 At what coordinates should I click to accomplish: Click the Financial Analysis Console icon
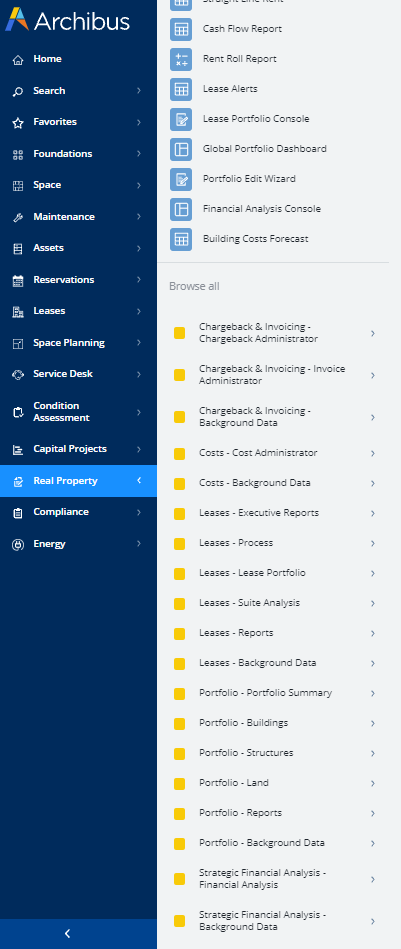[181, 209]
